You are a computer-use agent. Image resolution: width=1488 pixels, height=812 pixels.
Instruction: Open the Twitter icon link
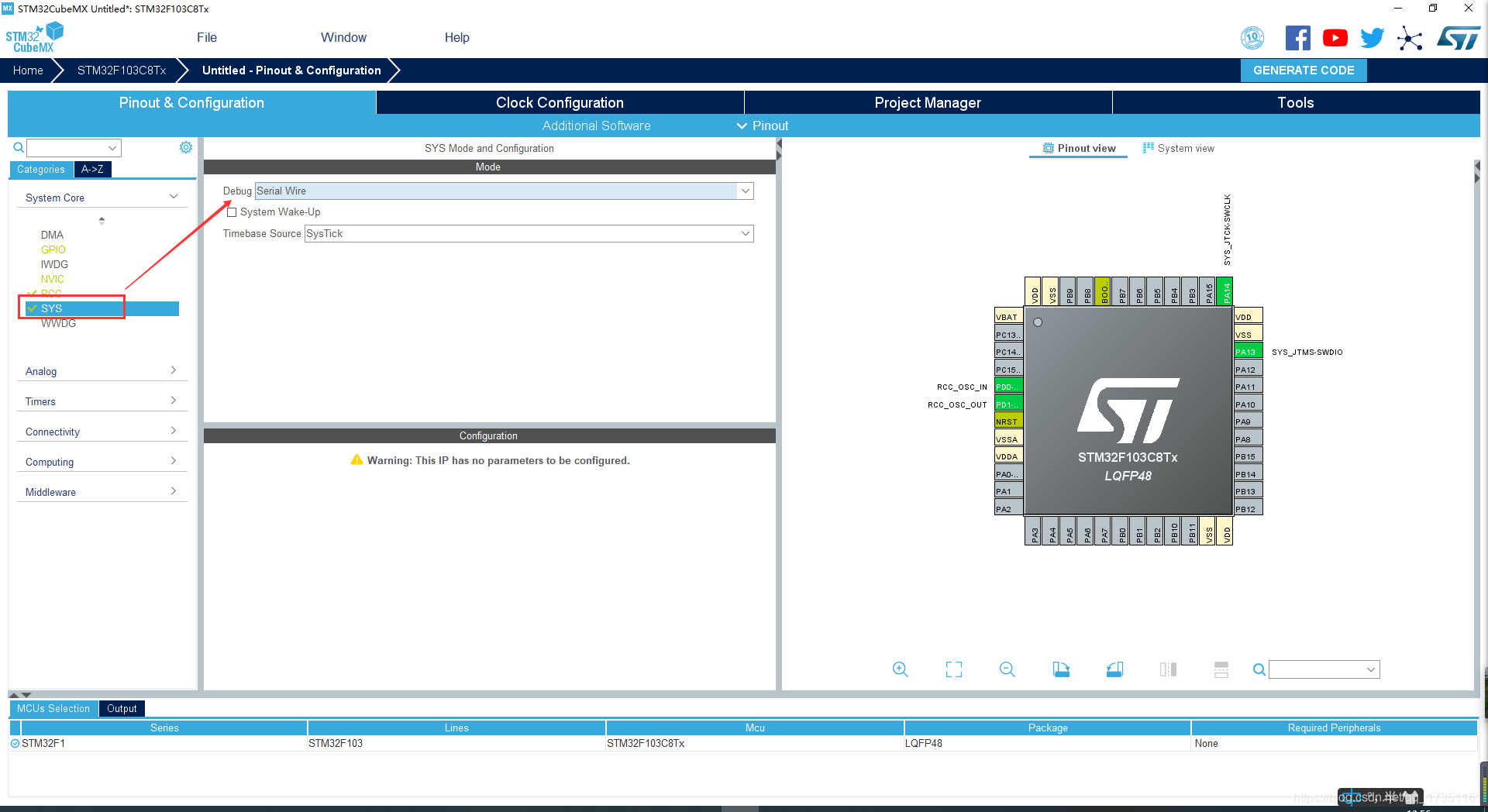1372,38
